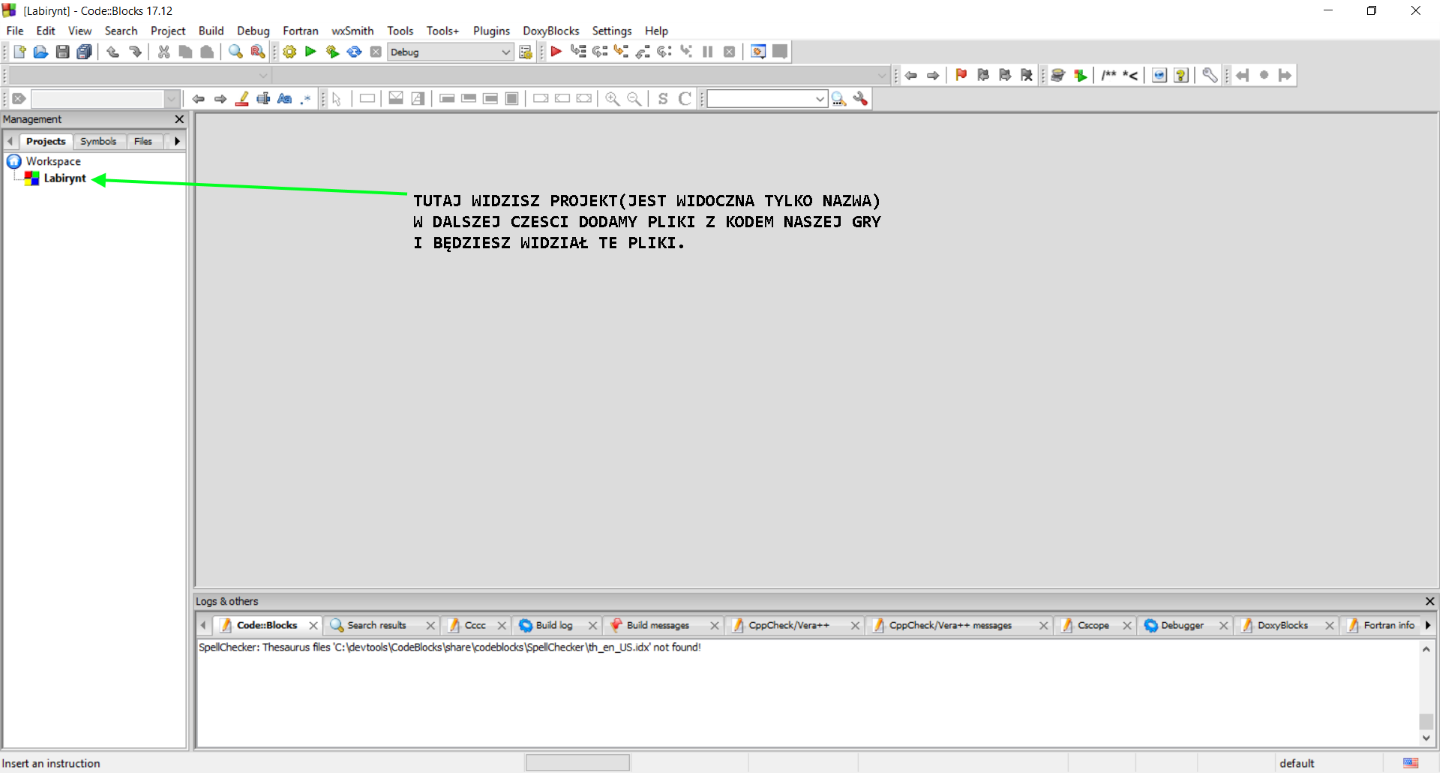
Task: Select the Labirynt project in tree
Action: click(x=65, y=178)
